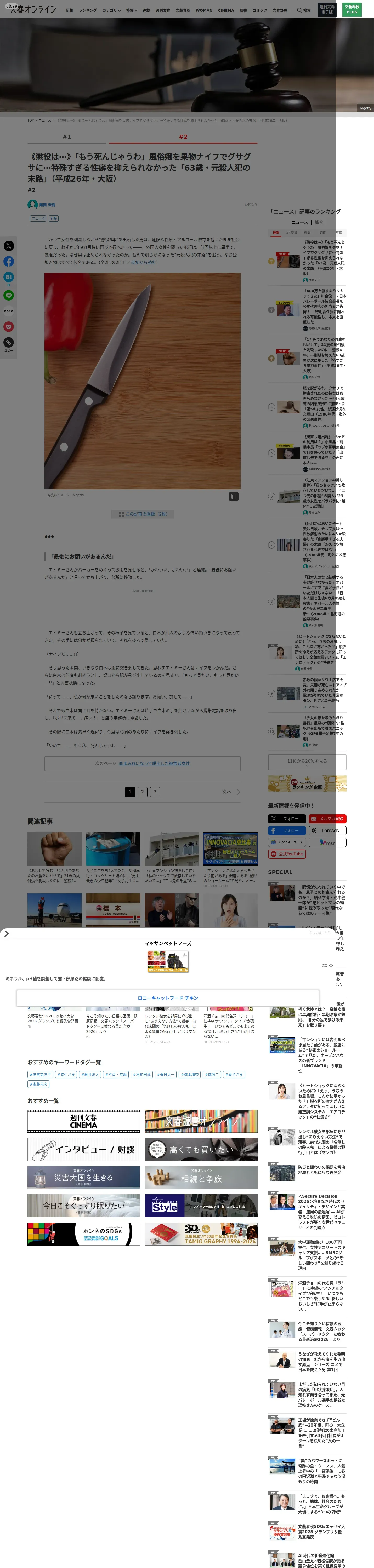374x1568 pixels.
Task: Click red メルマガ登録 button
Action: [327, 819]
